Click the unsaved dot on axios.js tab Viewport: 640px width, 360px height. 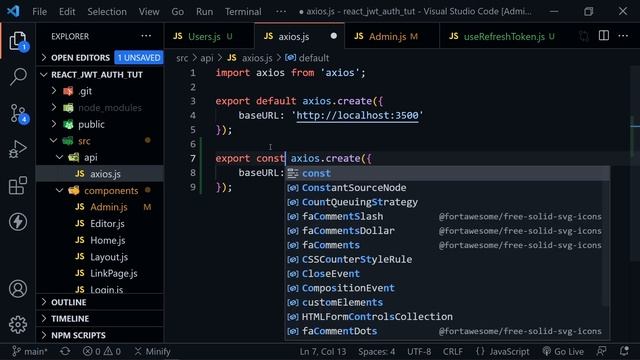pos(333,36)
